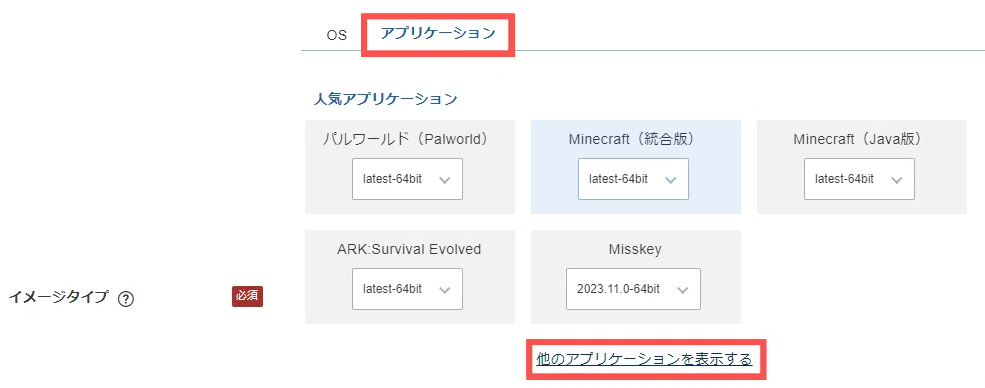Click the chevron arrow in Misskey version selector
985x388 pixels.
tap(683, 290)
